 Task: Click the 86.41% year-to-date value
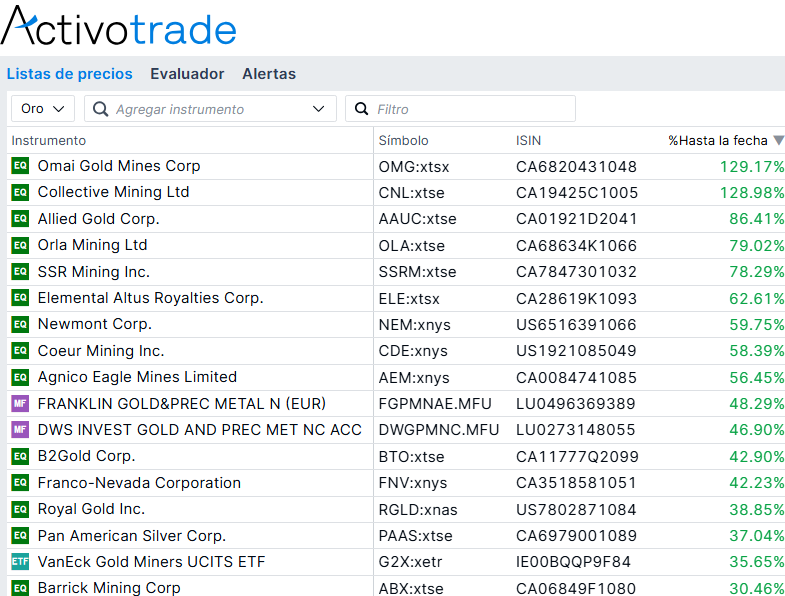coord(757,219)
